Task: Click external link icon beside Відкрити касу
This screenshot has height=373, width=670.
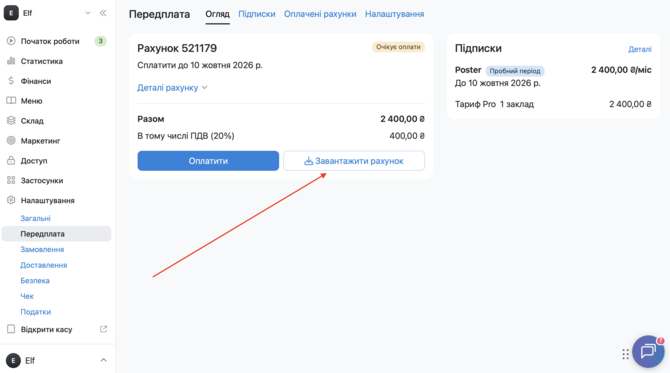Action: pos(103,329)
